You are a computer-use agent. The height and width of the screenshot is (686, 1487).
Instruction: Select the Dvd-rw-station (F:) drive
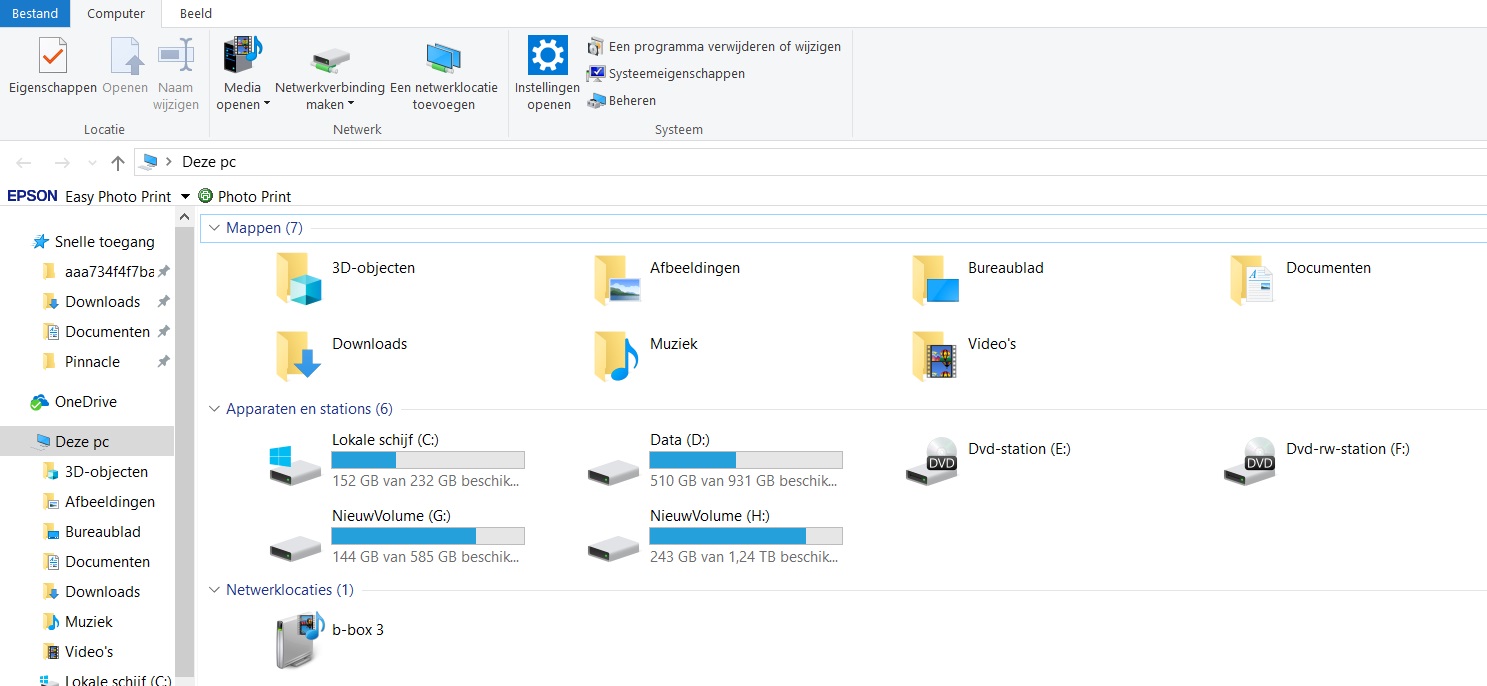pyautogui.click(x=1318, y=461)
